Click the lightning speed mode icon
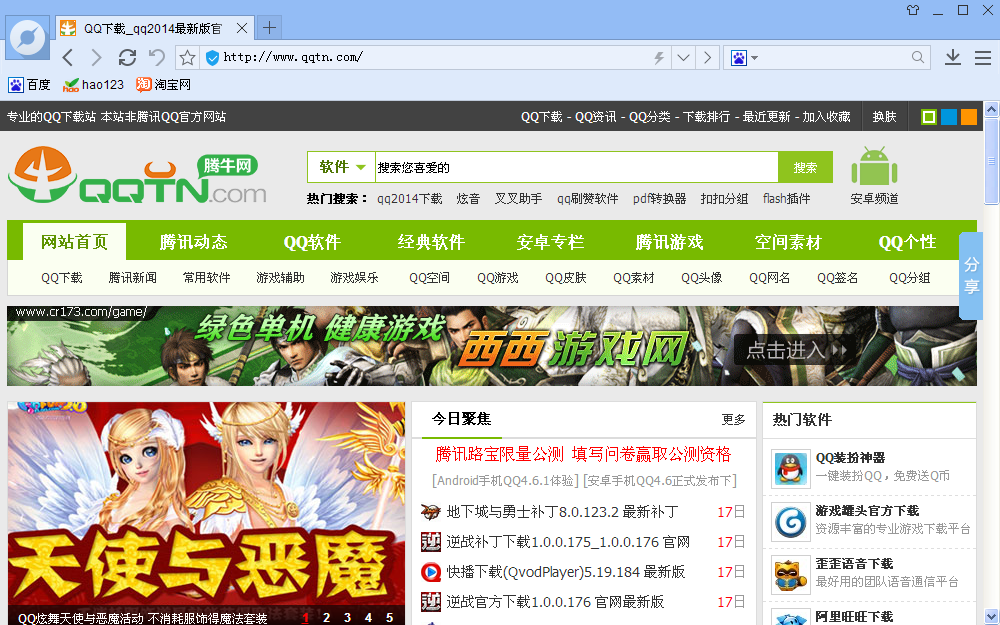Viewport: 1000px width, 625px height. [659, 58]
